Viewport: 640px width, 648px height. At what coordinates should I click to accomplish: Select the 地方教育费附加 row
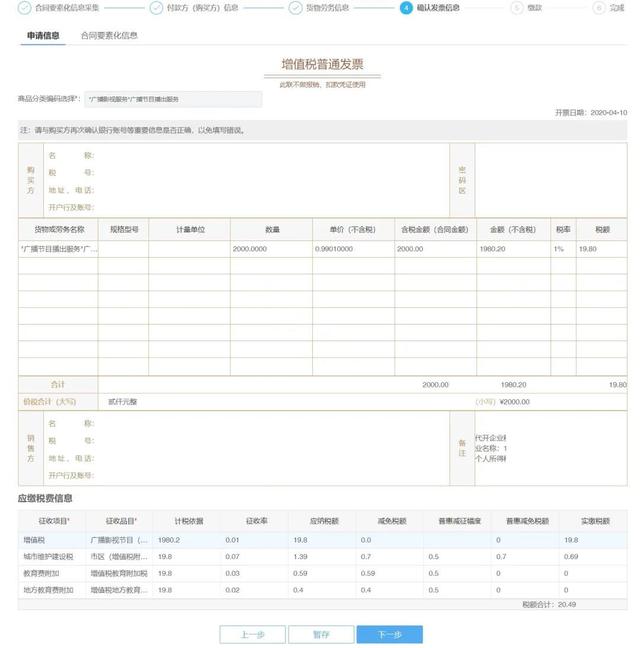[322, 590]
